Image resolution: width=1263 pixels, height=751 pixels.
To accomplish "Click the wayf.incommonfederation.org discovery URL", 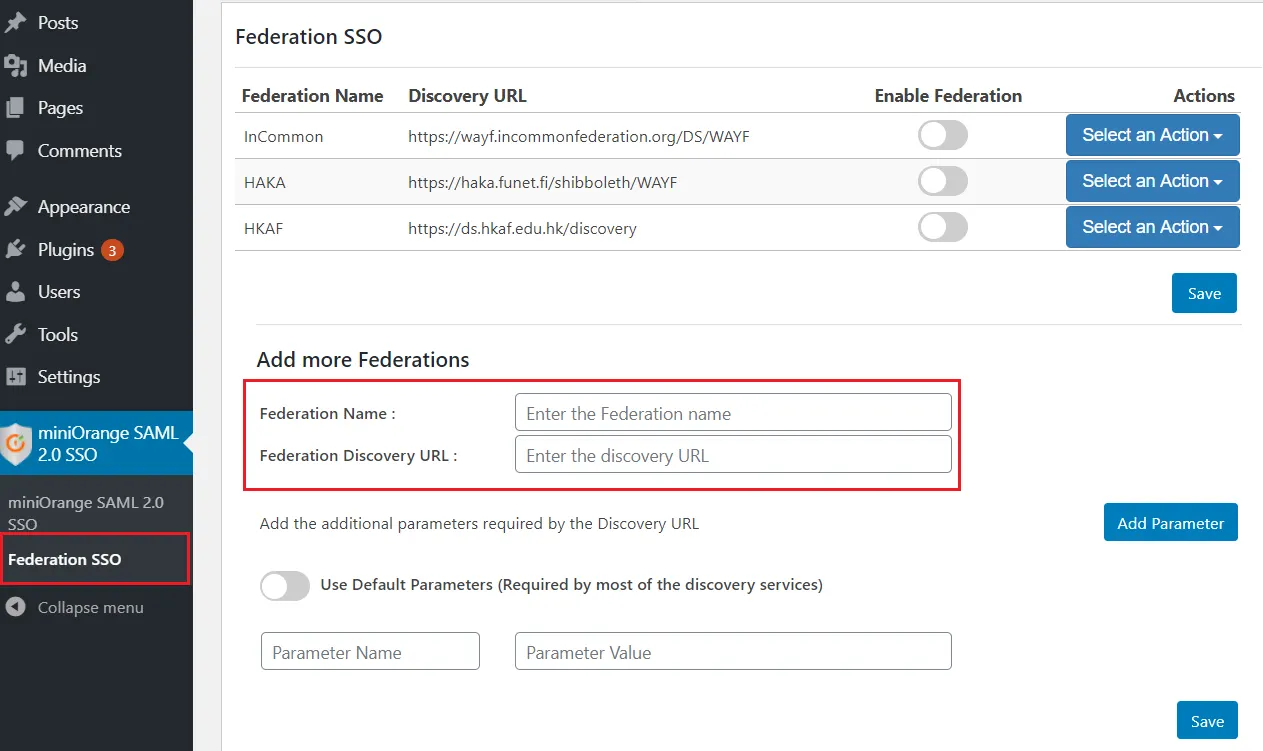I will [578, 136].
